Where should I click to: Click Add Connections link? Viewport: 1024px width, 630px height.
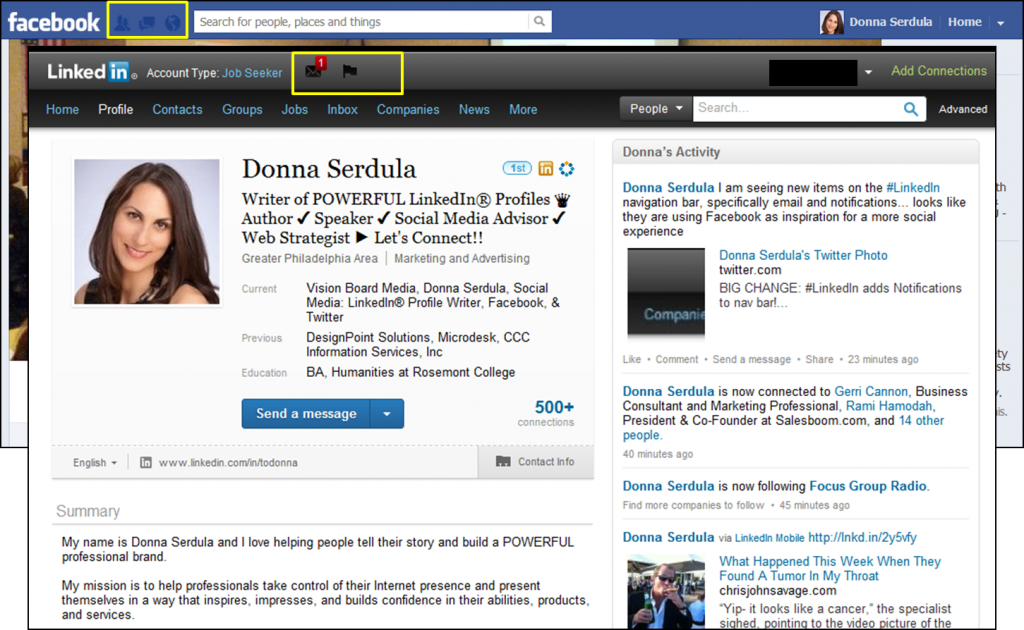938,71
